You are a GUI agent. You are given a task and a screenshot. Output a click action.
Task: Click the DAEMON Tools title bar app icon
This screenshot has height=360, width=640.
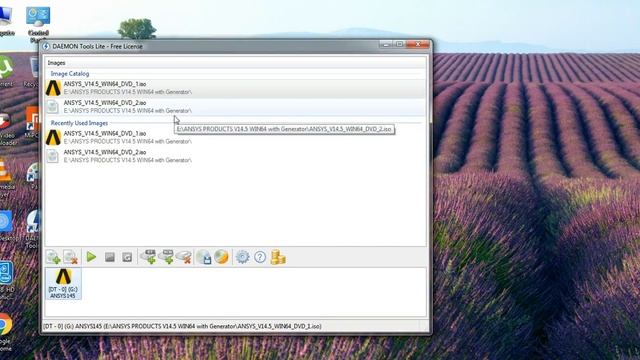coord(46,46)
